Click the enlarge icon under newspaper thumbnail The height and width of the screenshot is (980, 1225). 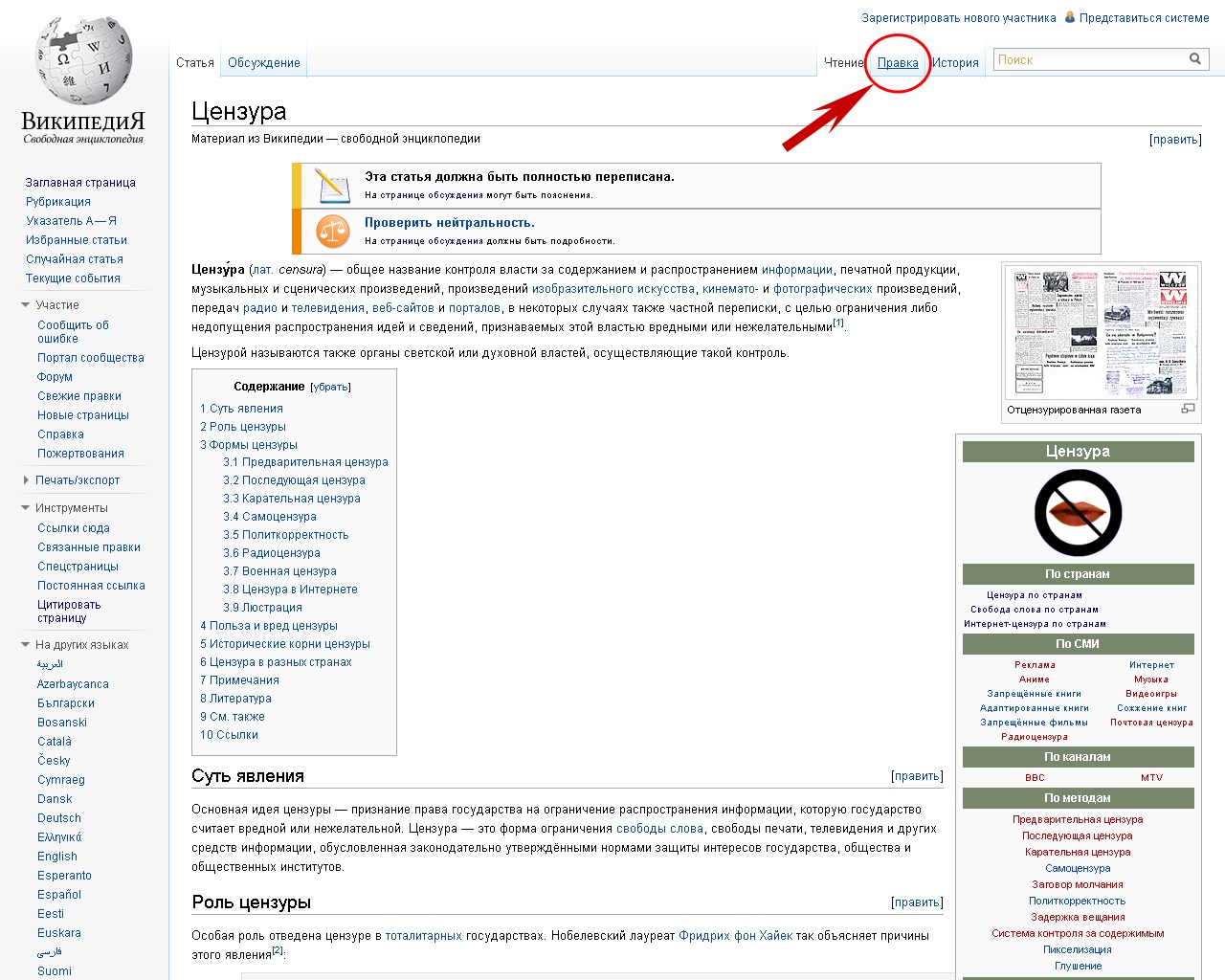[x=1188, y=409]
